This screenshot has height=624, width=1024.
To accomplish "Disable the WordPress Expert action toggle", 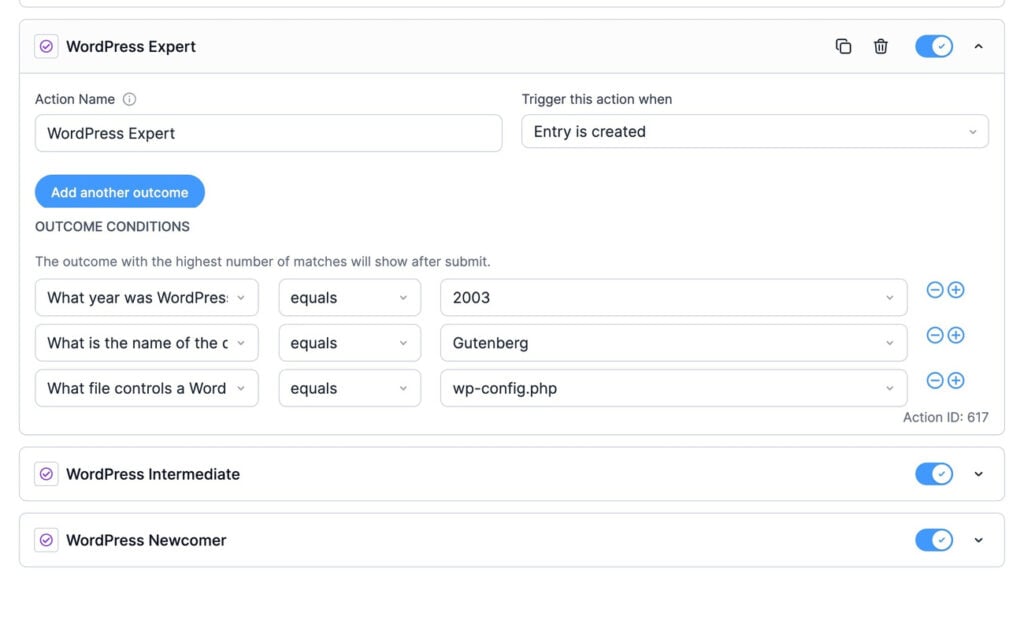I will [934, 46].
